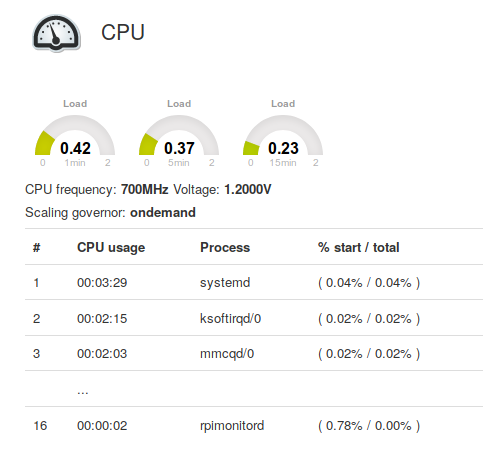
Task: Click the % start / total column header
Action: tap(358, 247)
